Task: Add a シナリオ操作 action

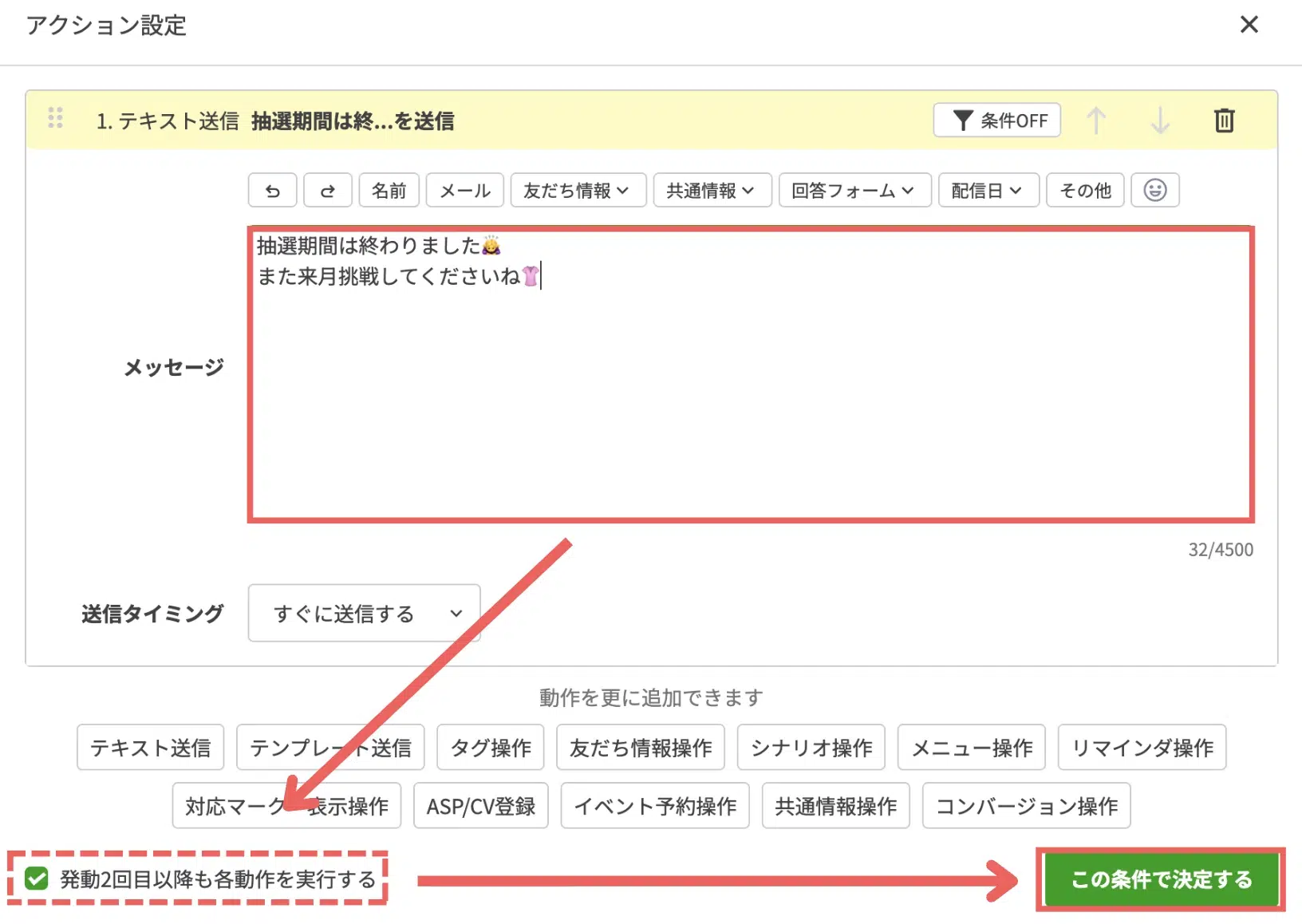Action: point(811,748)
